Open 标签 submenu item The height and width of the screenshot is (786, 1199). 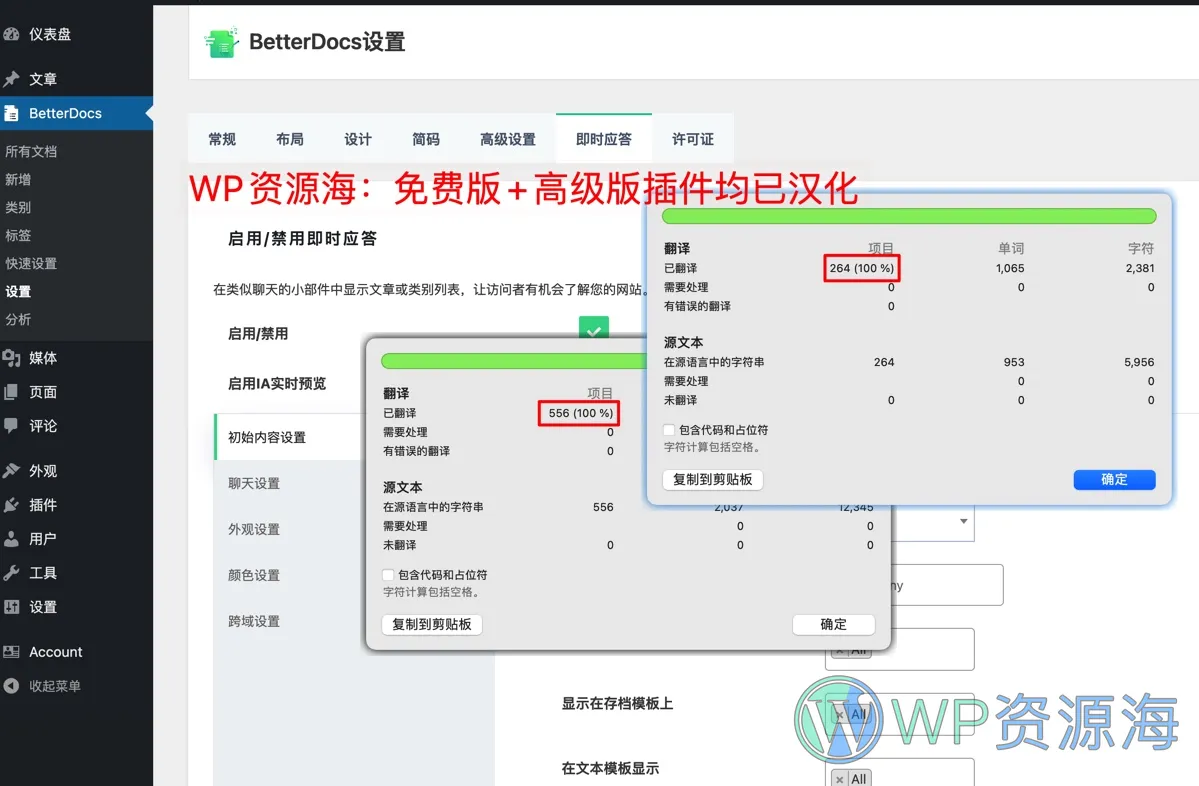(x=18, y=235)
